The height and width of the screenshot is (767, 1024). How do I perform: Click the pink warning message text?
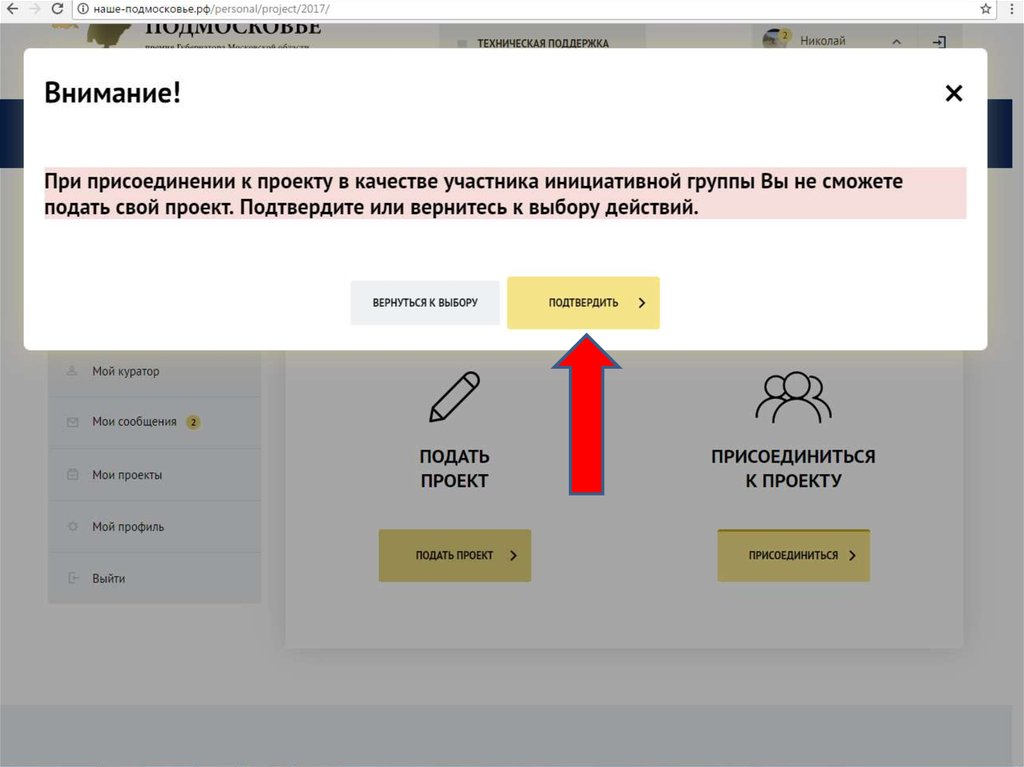[505, 193]
